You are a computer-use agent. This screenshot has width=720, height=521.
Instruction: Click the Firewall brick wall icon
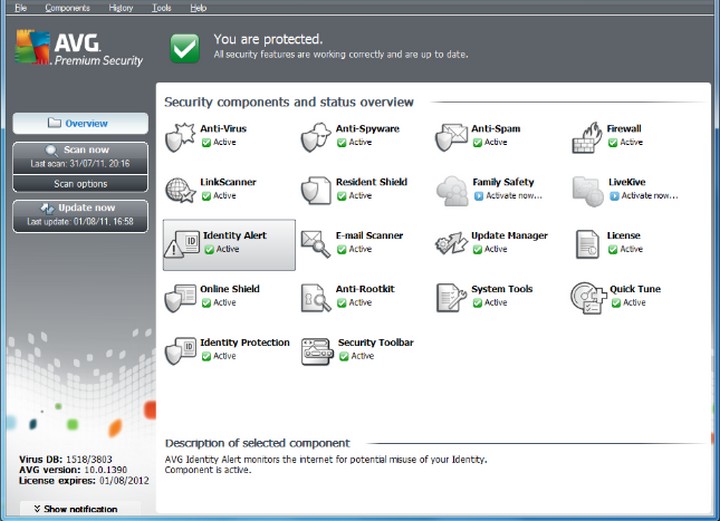coord(587,137)
